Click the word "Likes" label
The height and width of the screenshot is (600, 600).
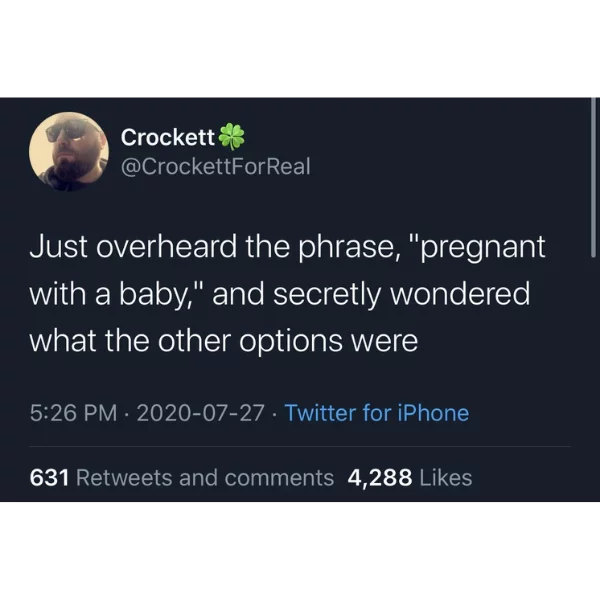446,478
